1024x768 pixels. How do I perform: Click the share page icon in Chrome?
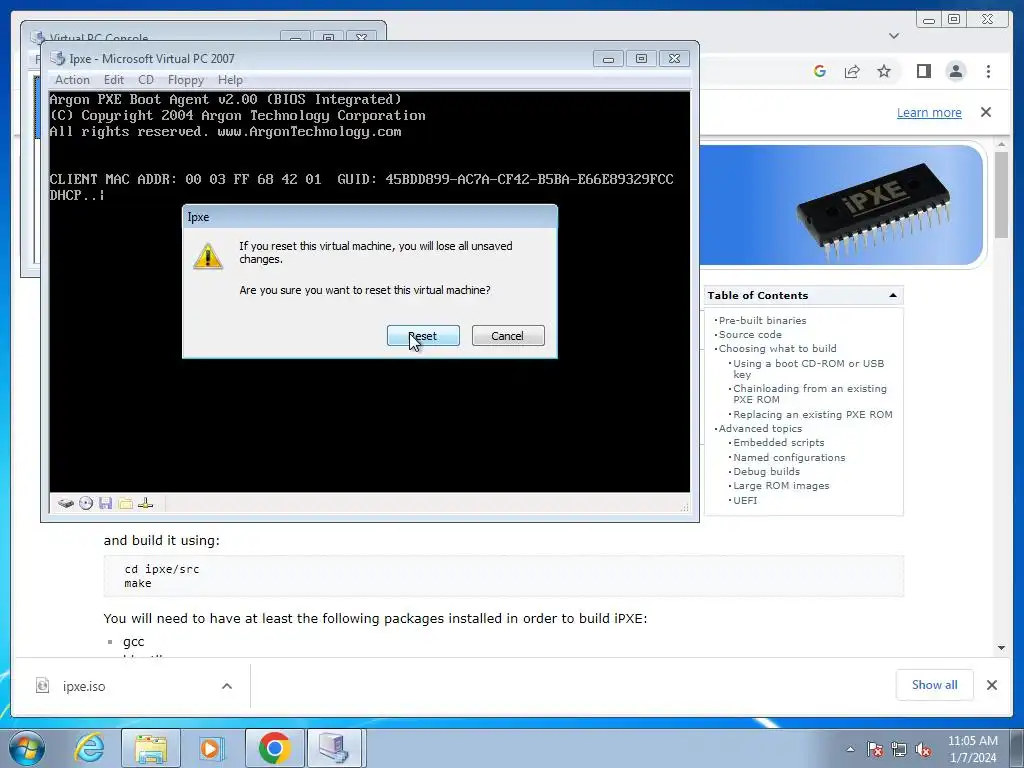click(x=852, y=71)
